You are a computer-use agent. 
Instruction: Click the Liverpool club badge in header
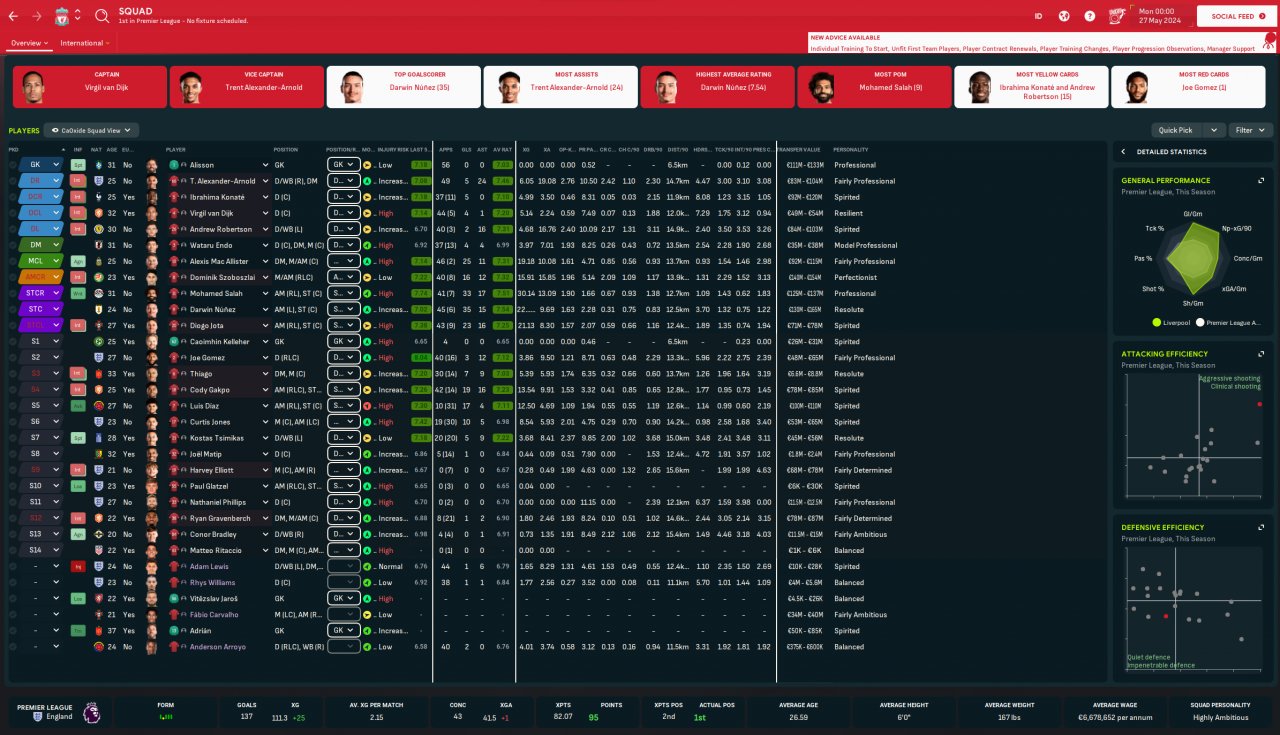[x=61, y=16]
